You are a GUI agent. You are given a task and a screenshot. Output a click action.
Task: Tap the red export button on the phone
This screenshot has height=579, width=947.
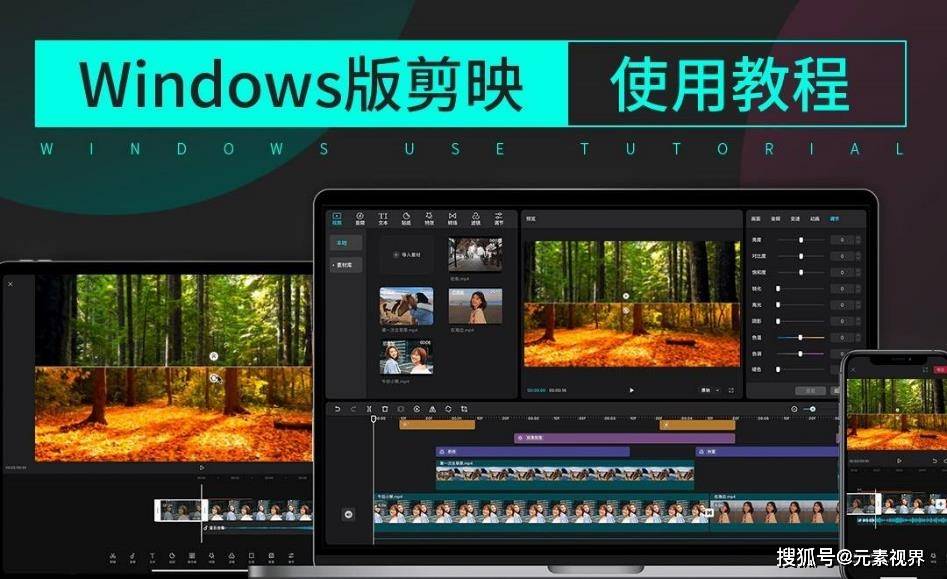940,369
